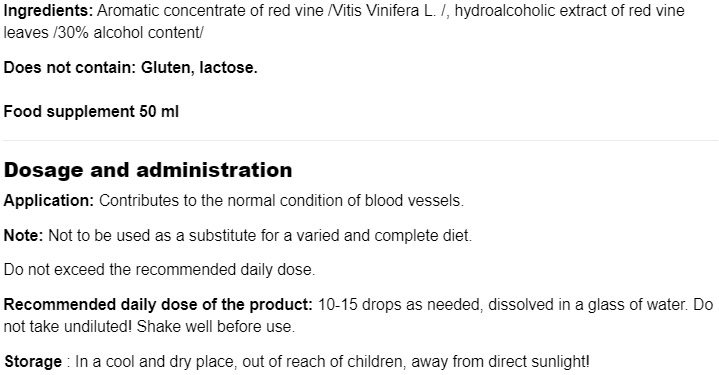Click the 'Note:' bold label
The height and width of the screenshot is (375, 719).
(x=23, y=235)
